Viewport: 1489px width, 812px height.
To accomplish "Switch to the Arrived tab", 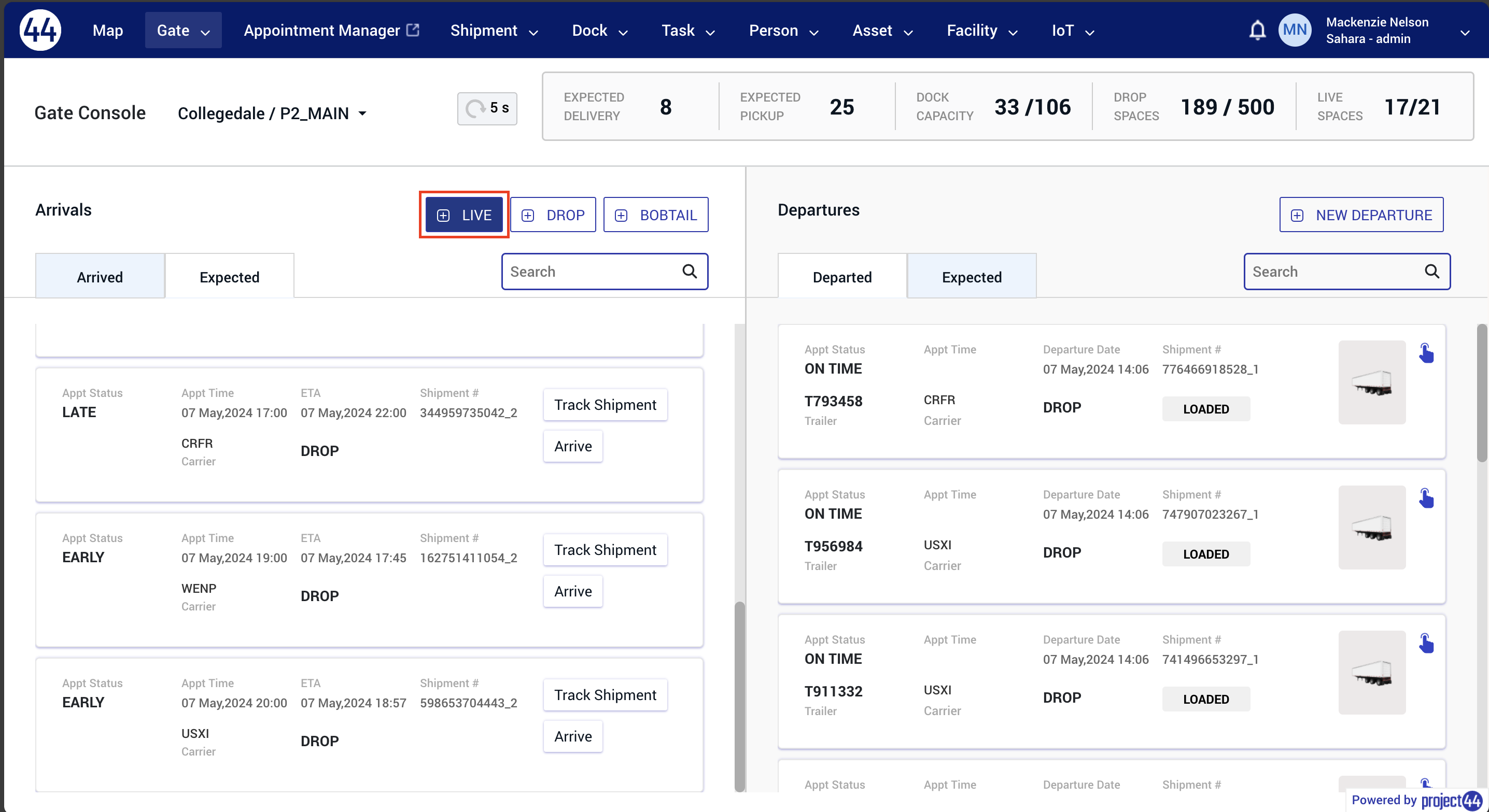I will click(x=100, y=277).
